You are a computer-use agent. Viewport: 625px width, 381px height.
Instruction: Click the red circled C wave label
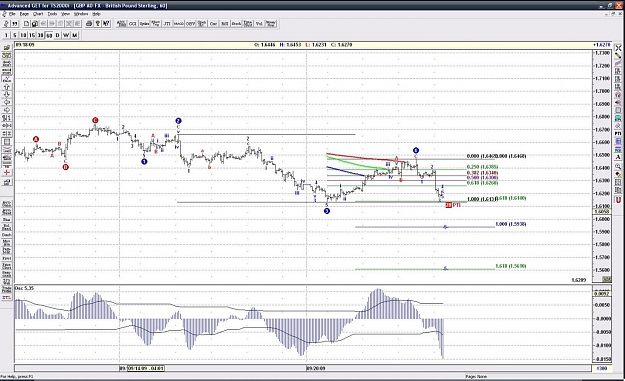pos(95,120)
